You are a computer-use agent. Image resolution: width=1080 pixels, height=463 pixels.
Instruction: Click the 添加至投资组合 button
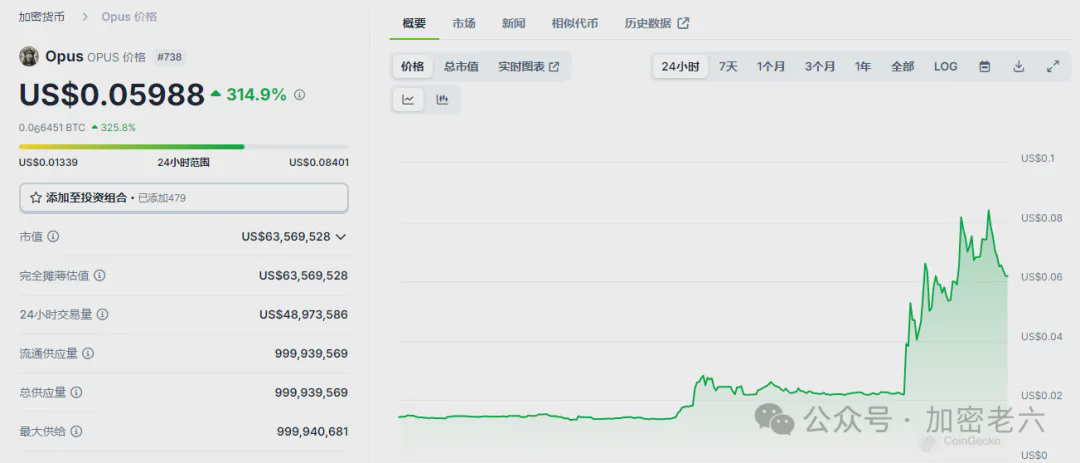tap(184, 198)
